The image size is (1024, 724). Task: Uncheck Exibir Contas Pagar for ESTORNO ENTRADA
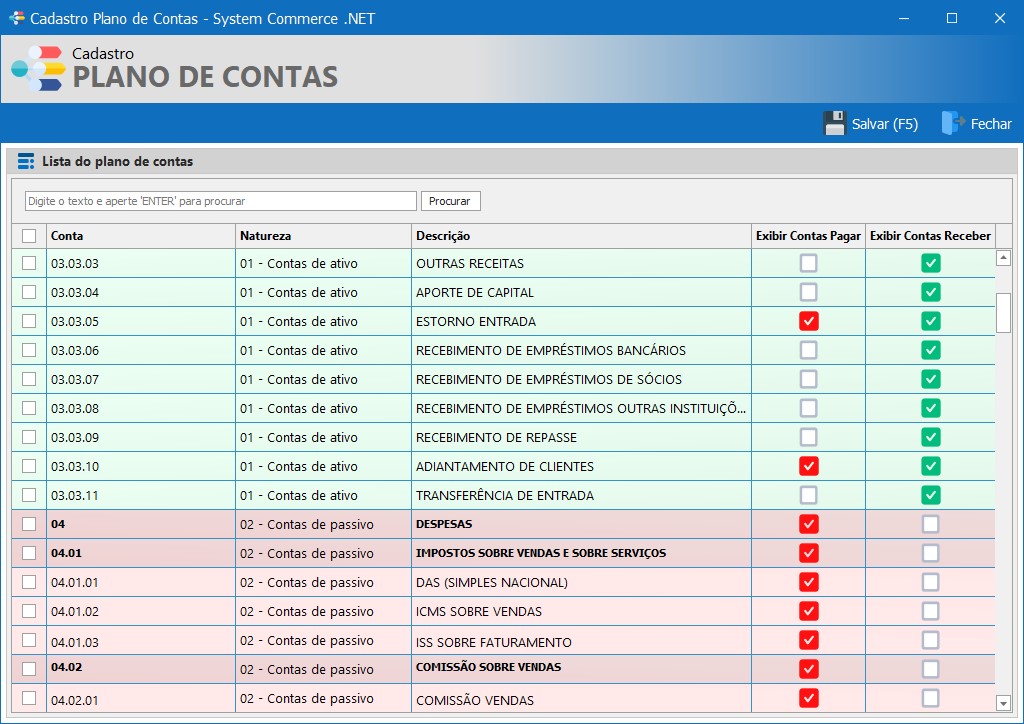[808, 321]
